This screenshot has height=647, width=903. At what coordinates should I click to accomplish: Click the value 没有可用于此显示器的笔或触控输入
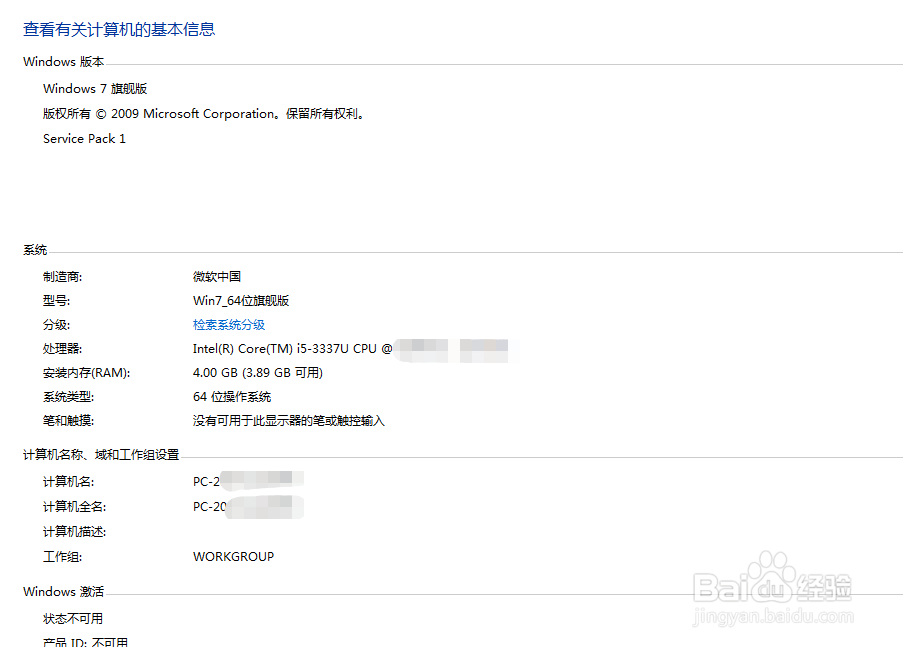[x=289, y=421]
